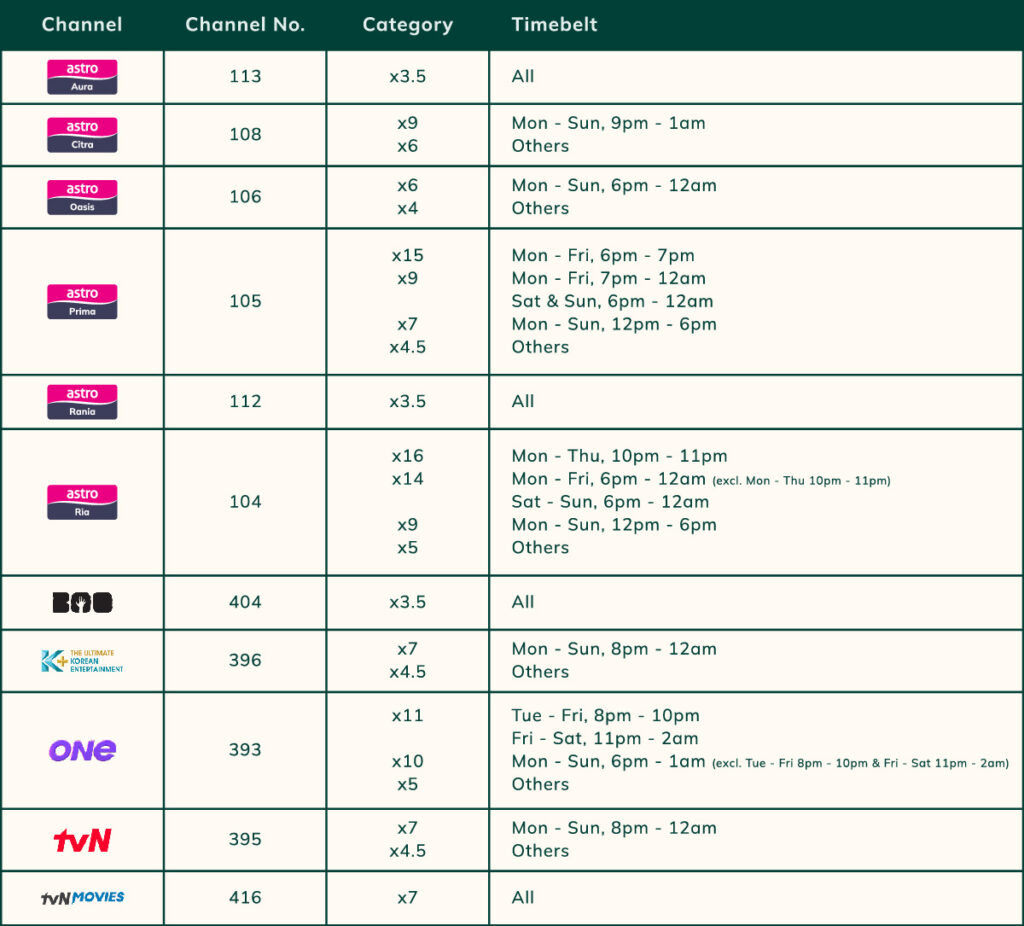
Task: Click the red tvN channel logo
Action: click(82, 840)
